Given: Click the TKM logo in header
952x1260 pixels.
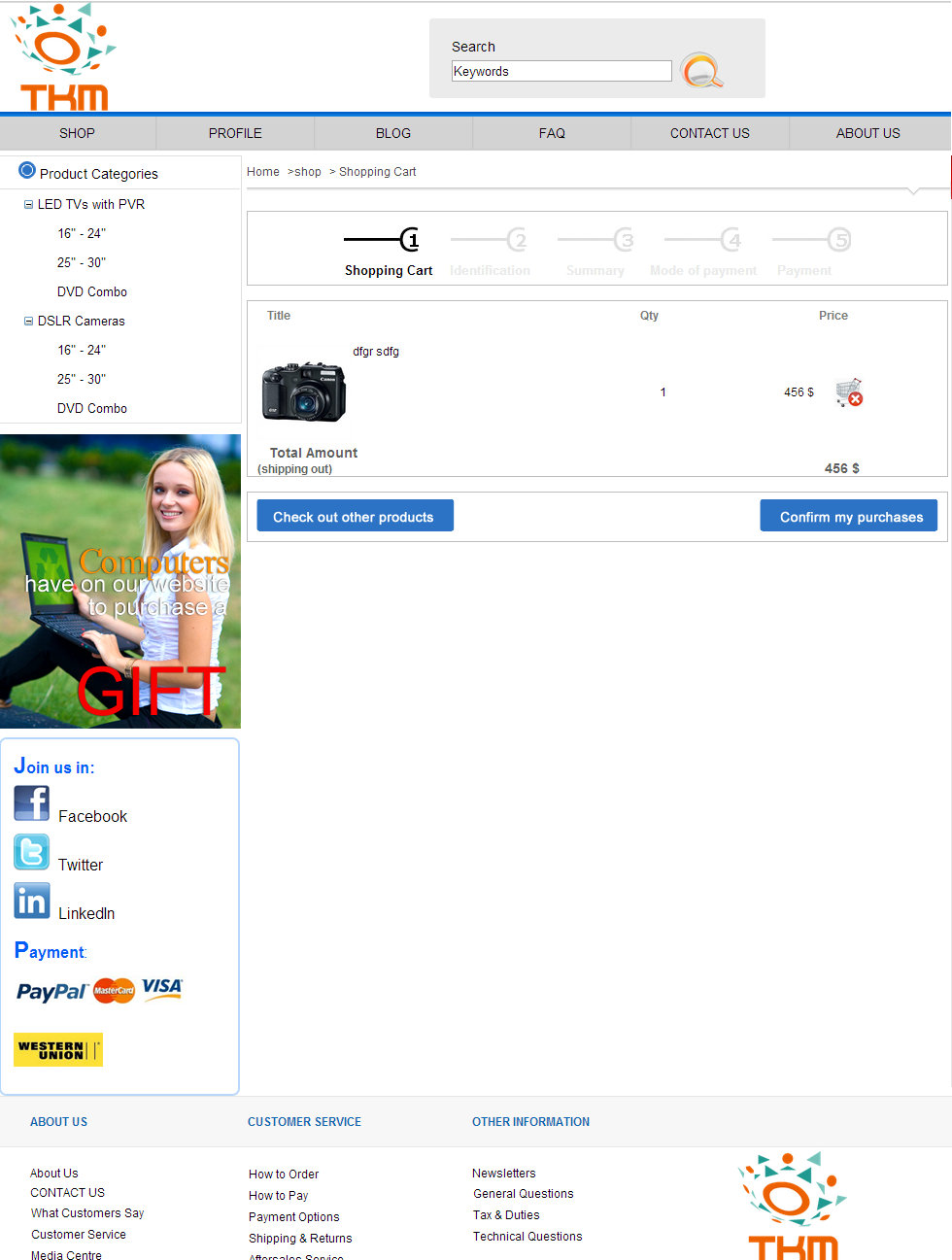Looking at the screenshot, I should 63,57.
